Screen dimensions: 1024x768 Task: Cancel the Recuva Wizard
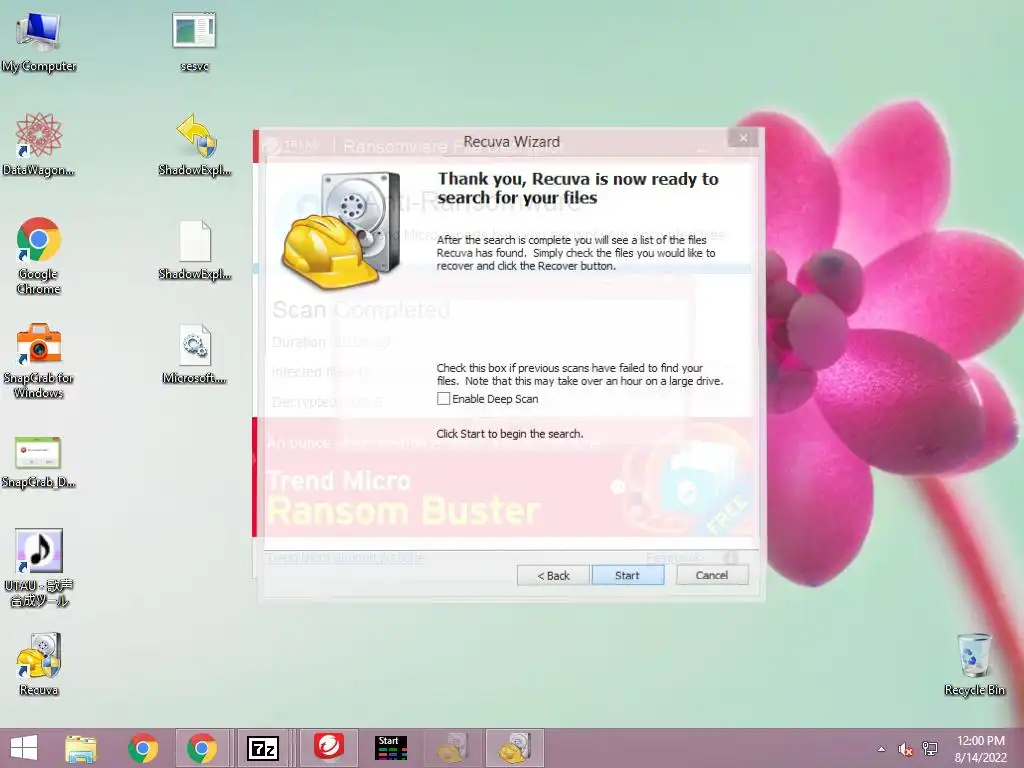click(x=712, y=575)
